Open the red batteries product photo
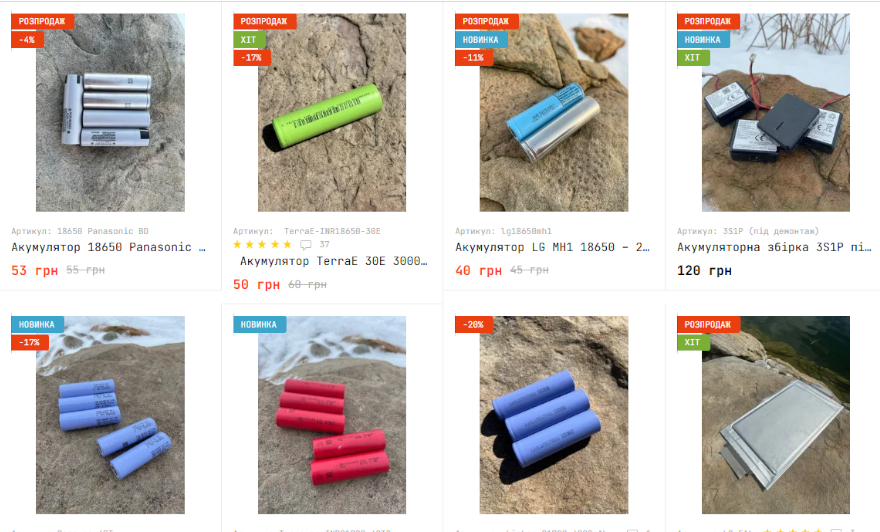The image size is (880, 532). coord(332,415)
